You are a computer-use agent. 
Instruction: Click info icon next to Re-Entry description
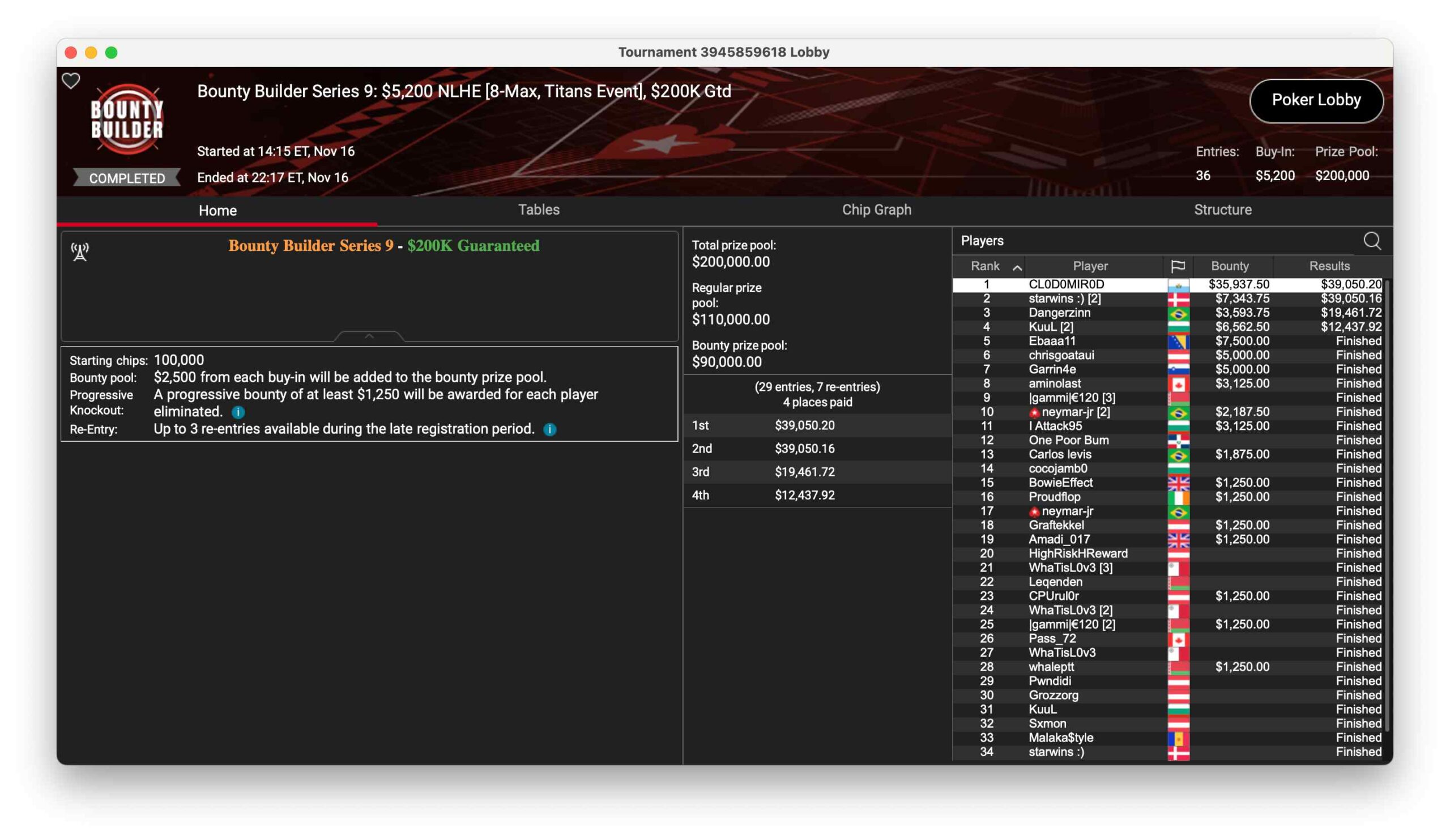[549, 429]
